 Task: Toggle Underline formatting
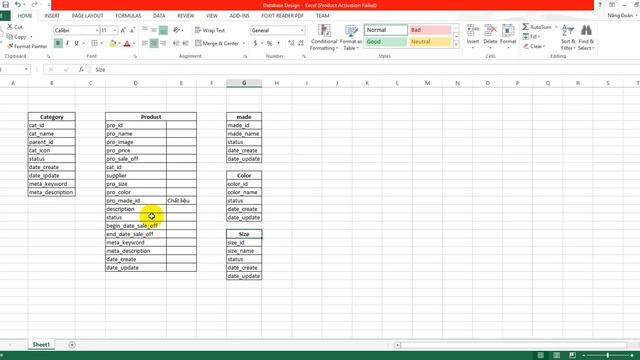(x=76, y=43)
